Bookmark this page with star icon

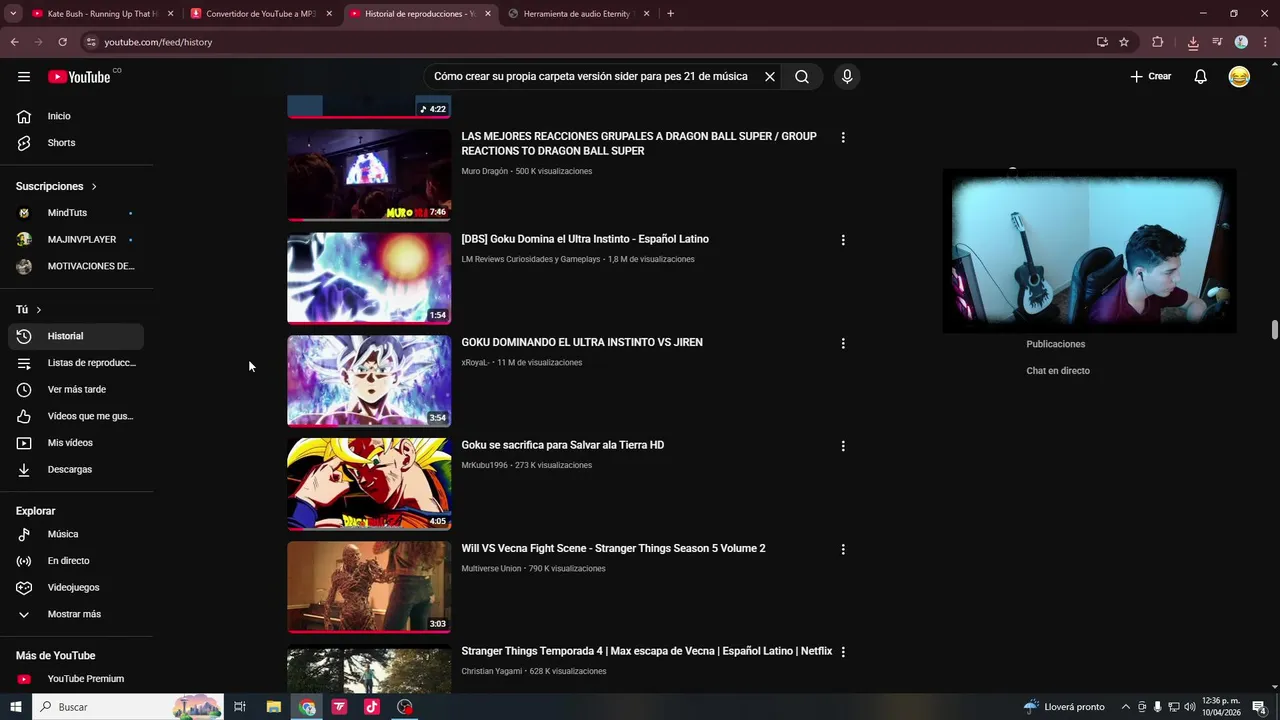(x=1124, y=42)
